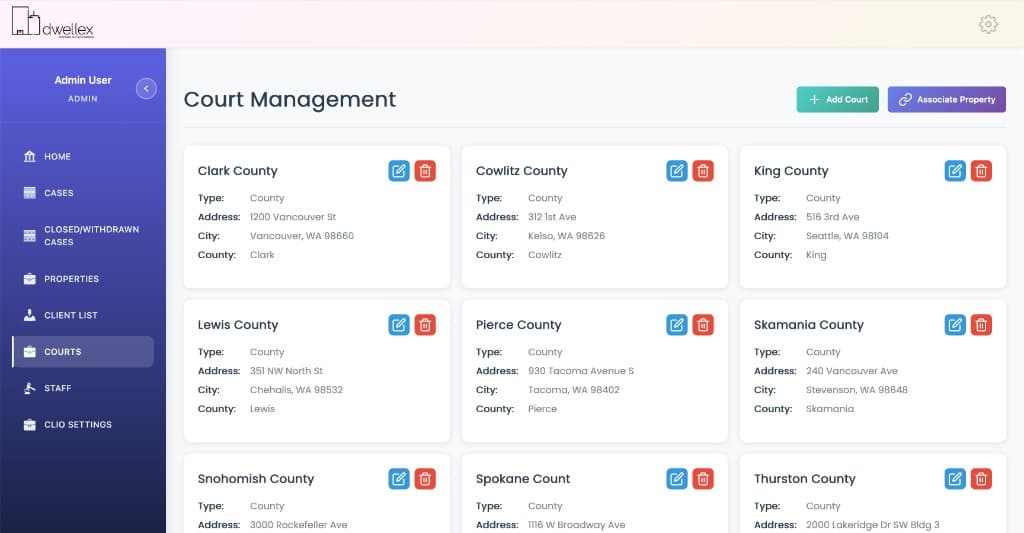The width and height of the screenshot is (1024, 533).
Task: Click the Clark County card title
Action: tap(238, 171)
